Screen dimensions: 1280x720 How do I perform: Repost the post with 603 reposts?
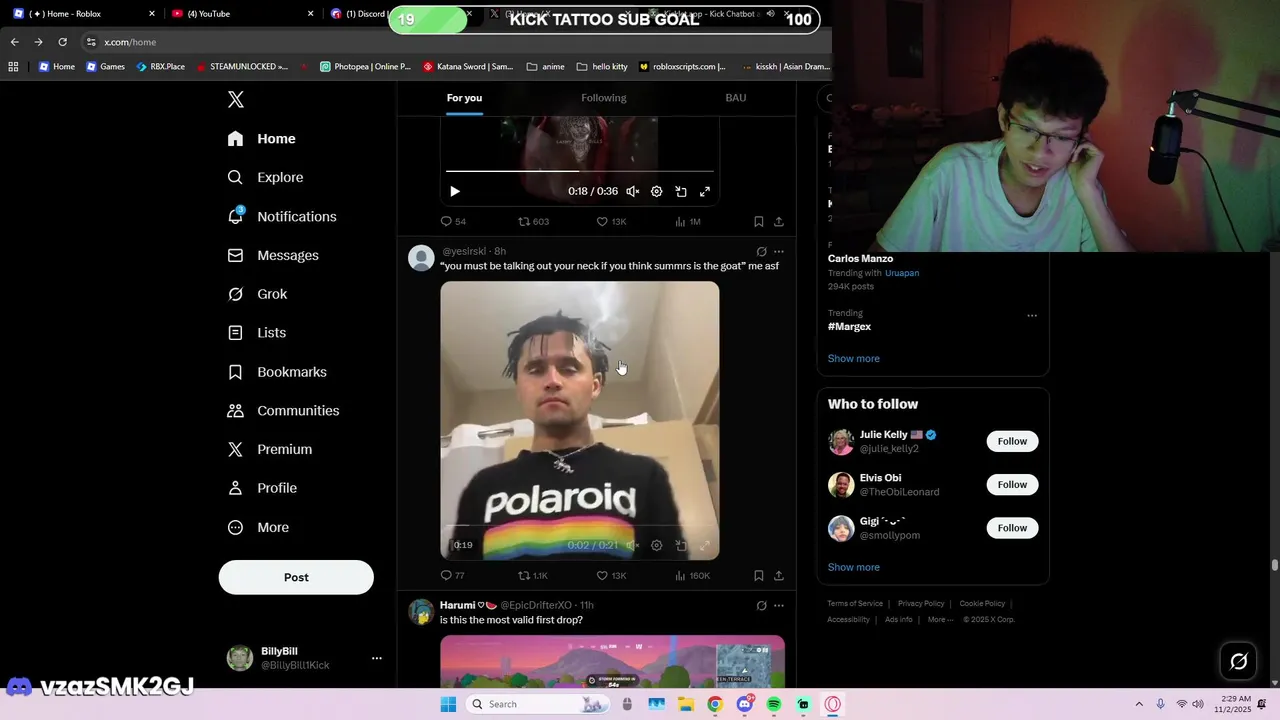pyautogui.click(x=533, y=221)
